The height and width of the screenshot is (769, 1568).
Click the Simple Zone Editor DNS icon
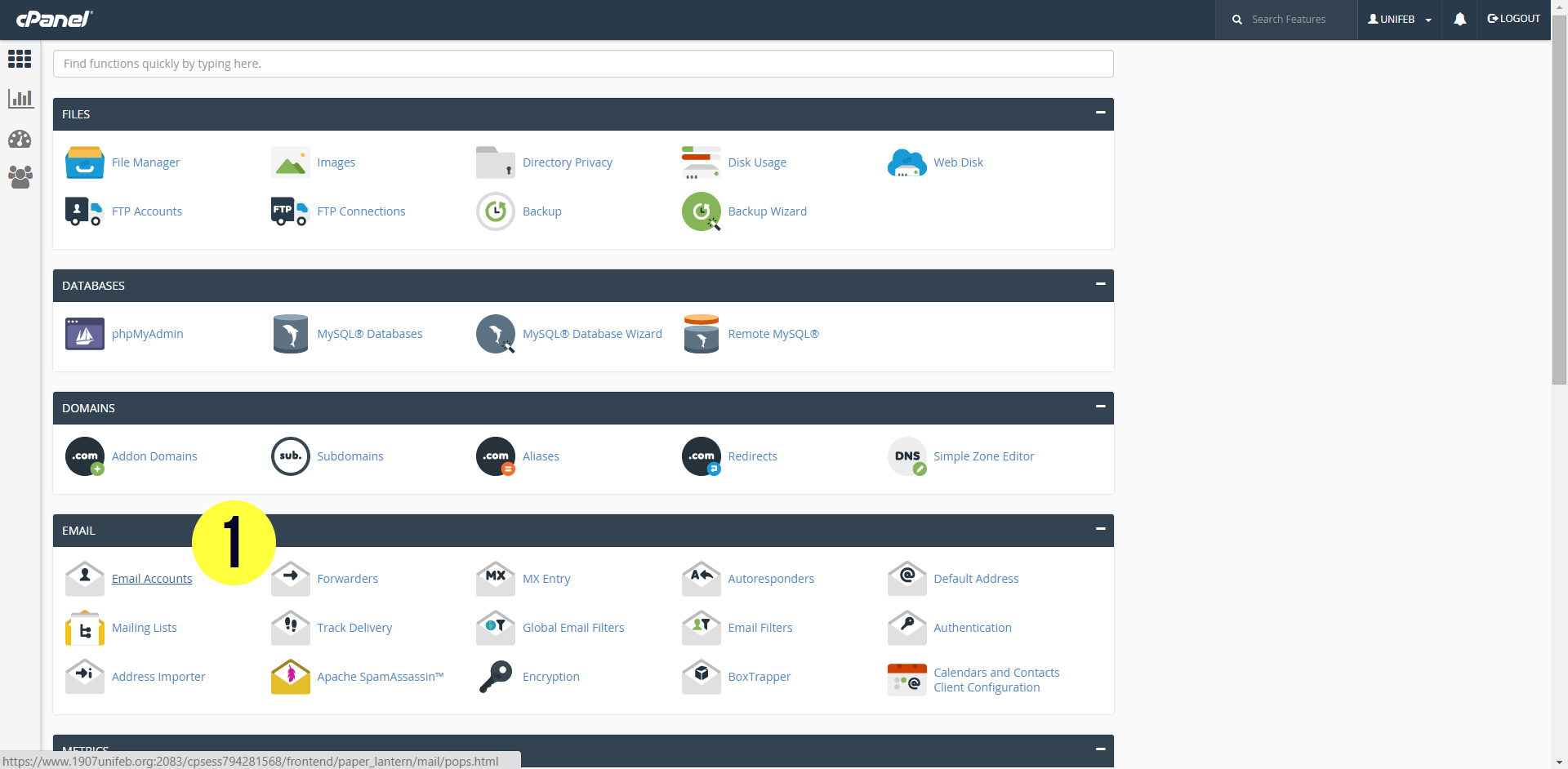pyautogui.click(x=906, y=456)
